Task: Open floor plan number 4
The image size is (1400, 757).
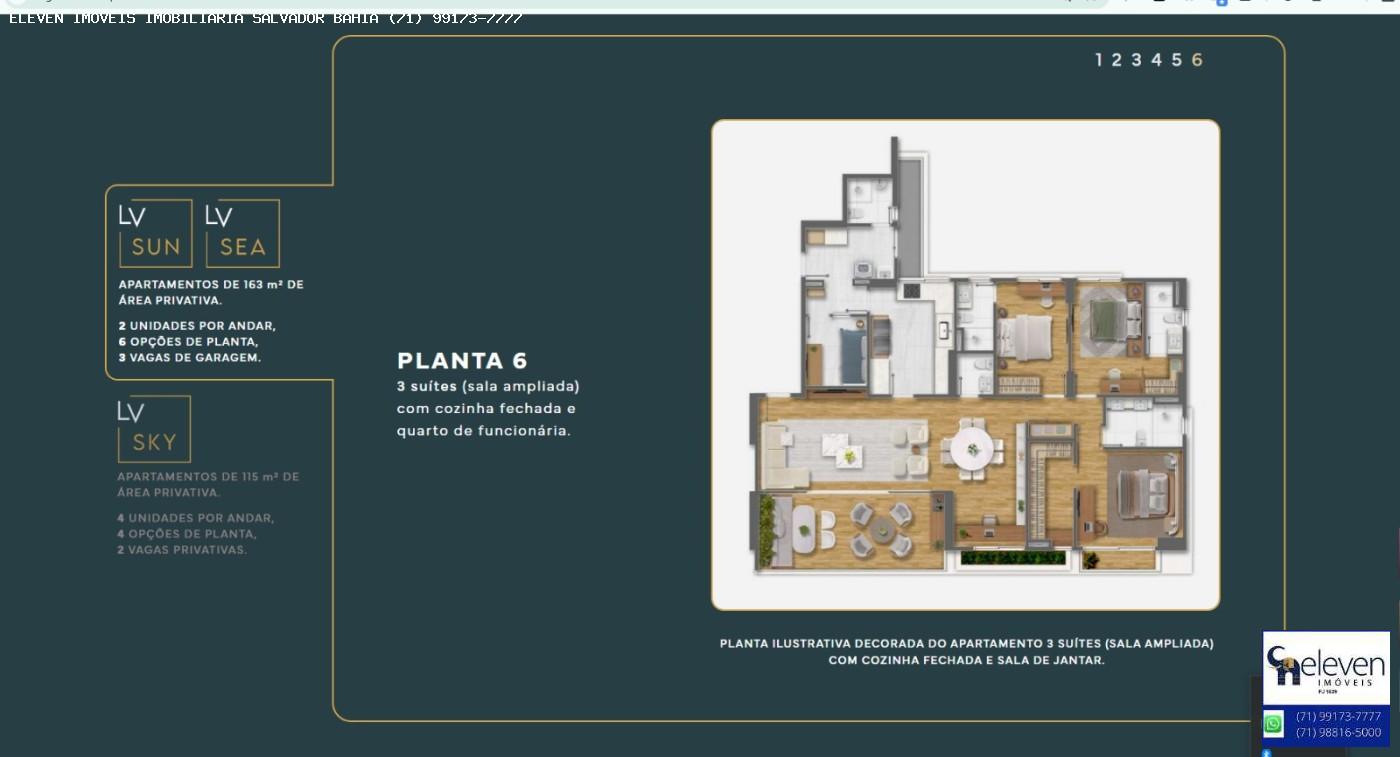Action: point(1156,60)
